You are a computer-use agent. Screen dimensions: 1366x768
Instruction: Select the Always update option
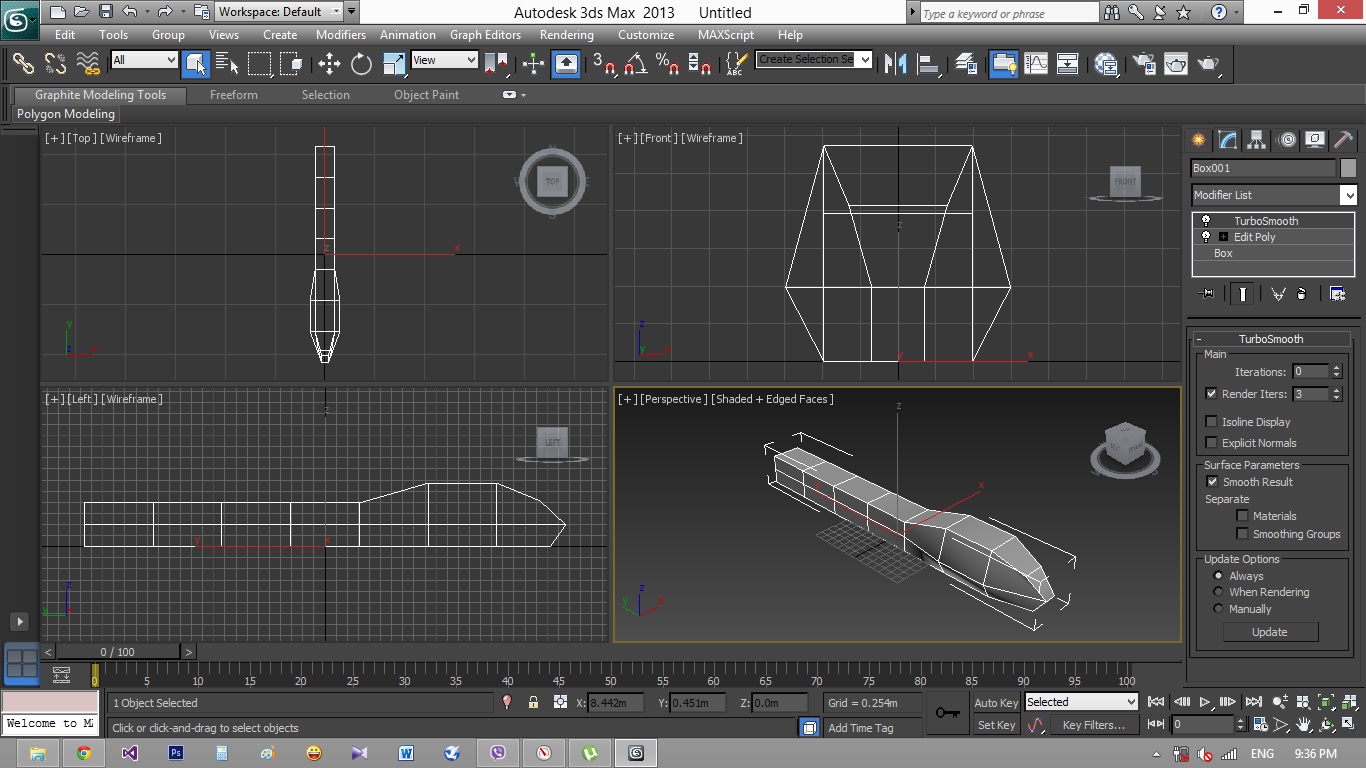click(1218, 576)
